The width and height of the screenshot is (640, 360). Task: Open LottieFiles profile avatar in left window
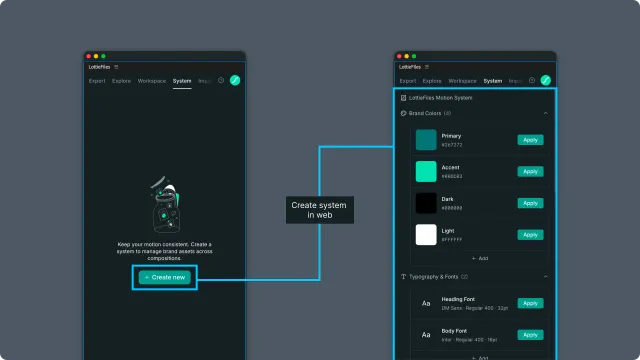235,80
